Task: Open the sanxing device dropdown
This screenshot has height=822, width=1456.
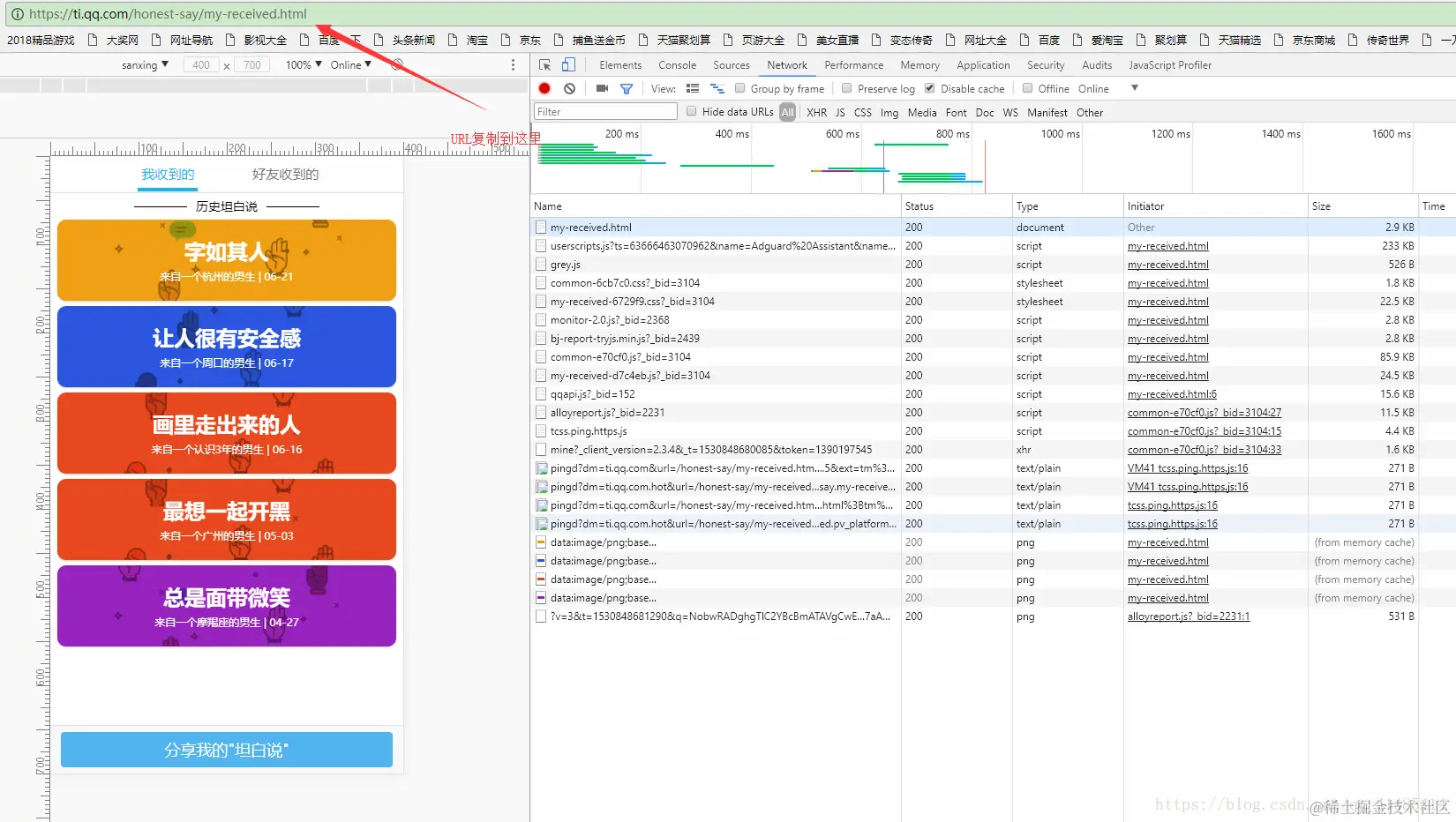Action: pos(145,64)
